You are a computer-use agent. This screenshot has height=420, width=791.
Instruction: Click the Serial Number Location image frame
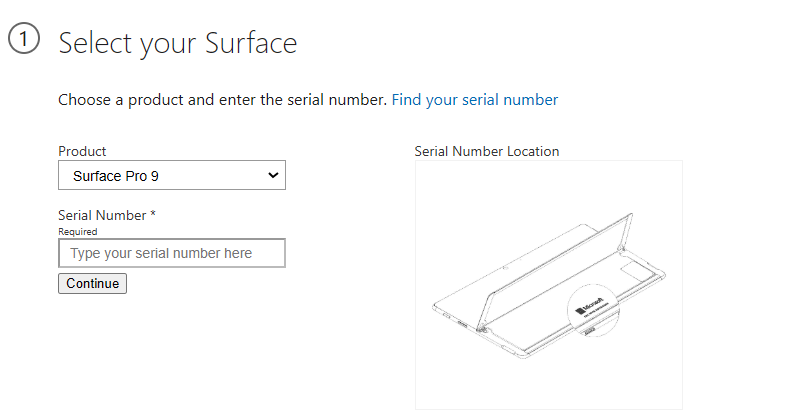549,285
